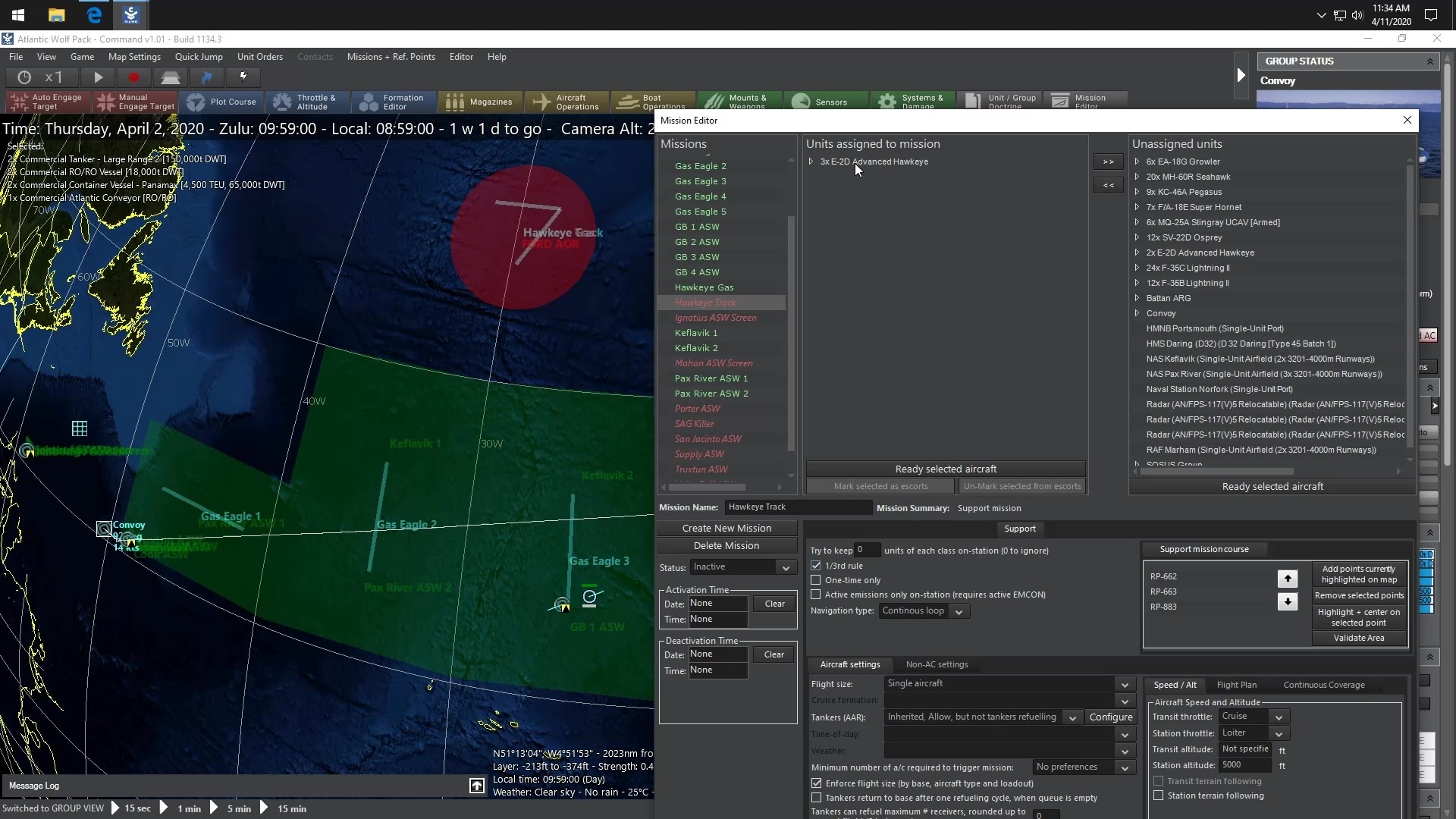This screenshot has height=819, width=1456.
Task: Click the spreadsheet grid icon on map
Action: click(80, 428)
